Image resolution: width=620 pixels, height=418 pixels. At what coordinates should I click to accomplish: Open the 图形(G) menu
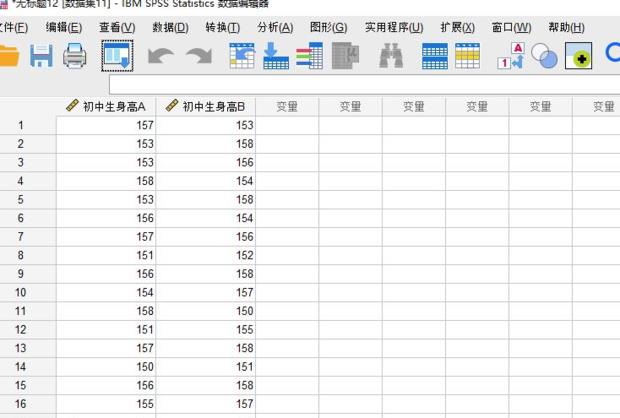(x=328, y=27)
